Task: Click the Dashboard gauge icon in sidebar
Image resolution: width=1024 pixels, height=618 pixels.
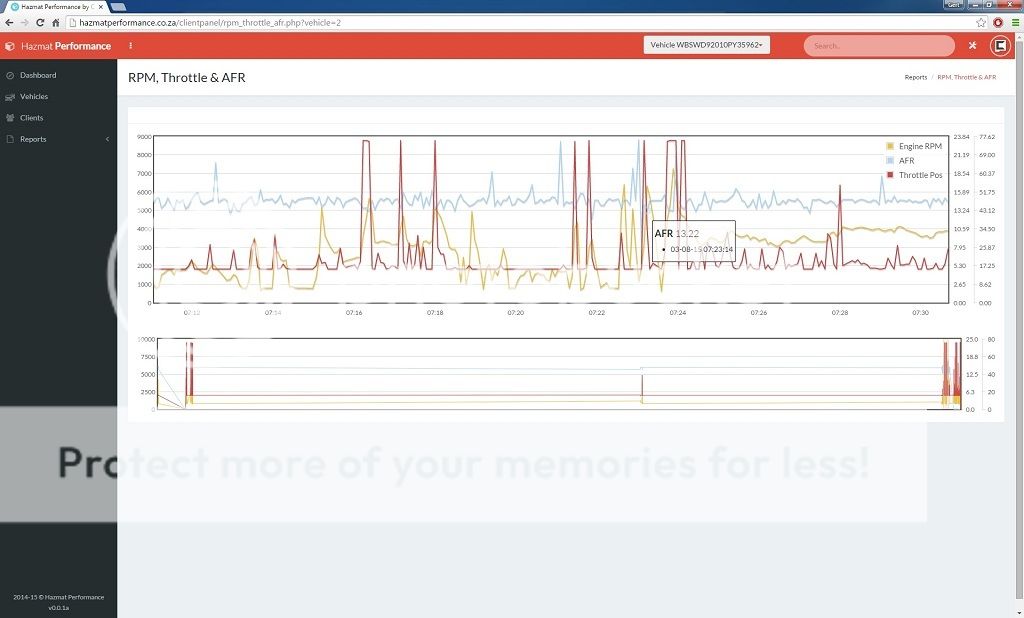Action: [10, 76]
